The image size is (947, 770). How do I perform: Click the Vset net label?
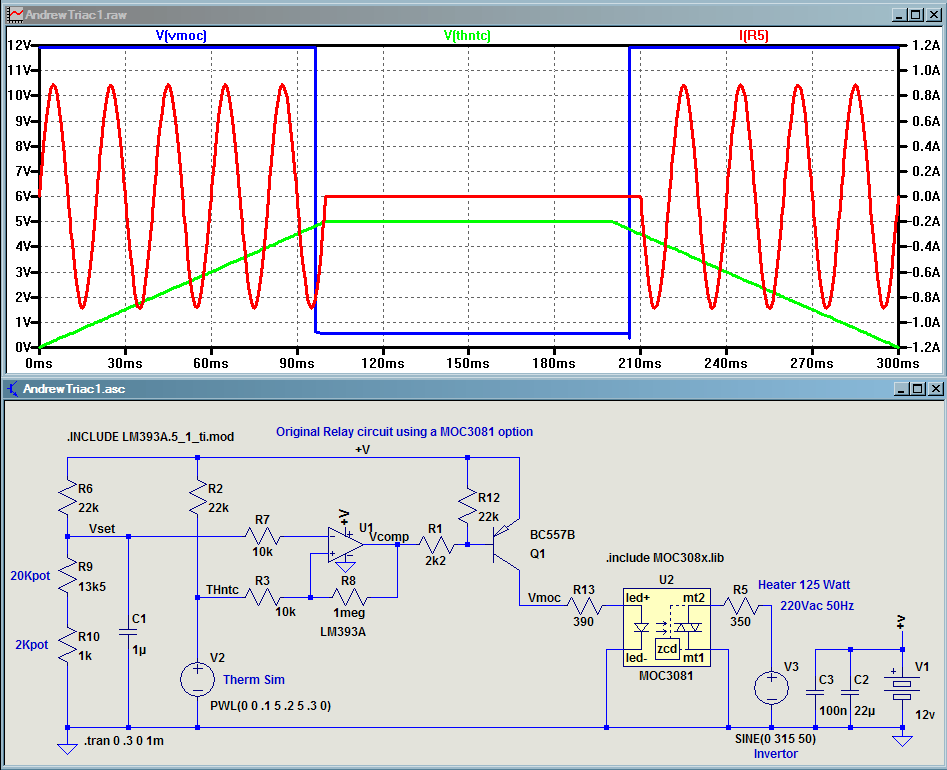[x=101, y=528]
